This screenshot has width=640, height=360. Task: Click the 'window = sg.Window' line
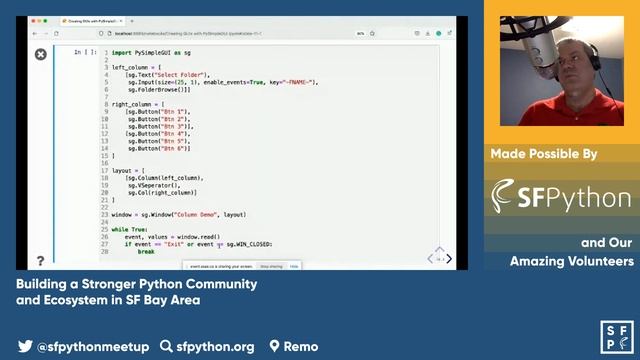point(179,215)
